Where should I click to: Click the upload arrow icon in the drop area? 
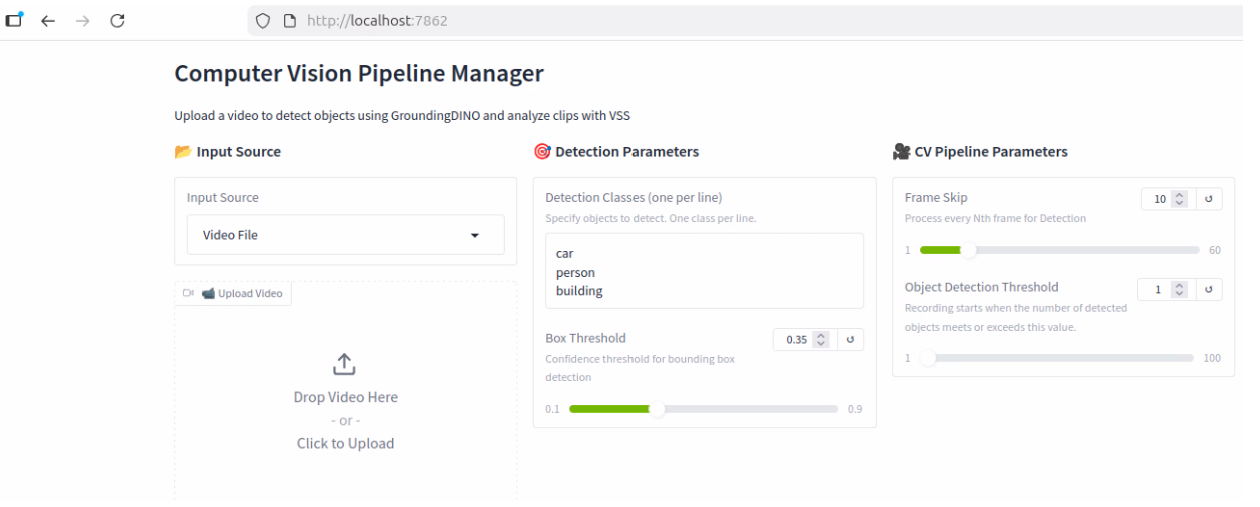344,364
